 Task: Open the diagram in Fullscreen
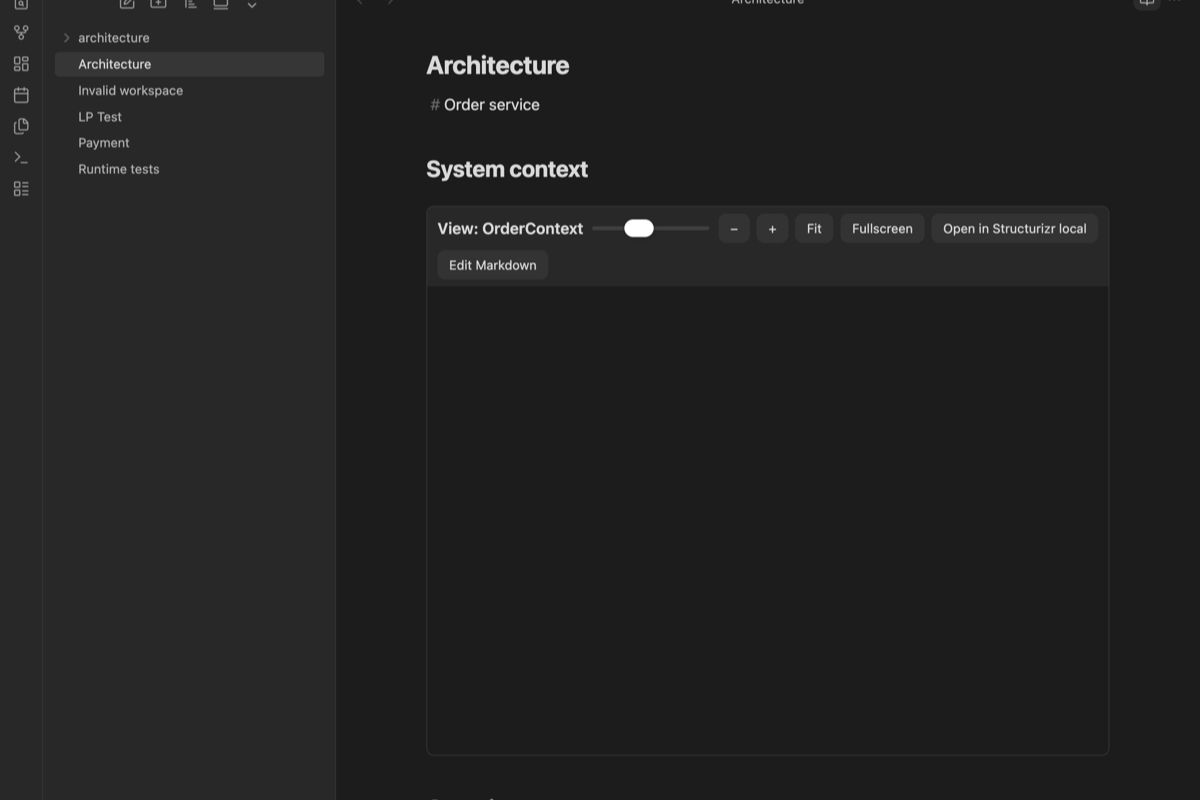point(882,229)
